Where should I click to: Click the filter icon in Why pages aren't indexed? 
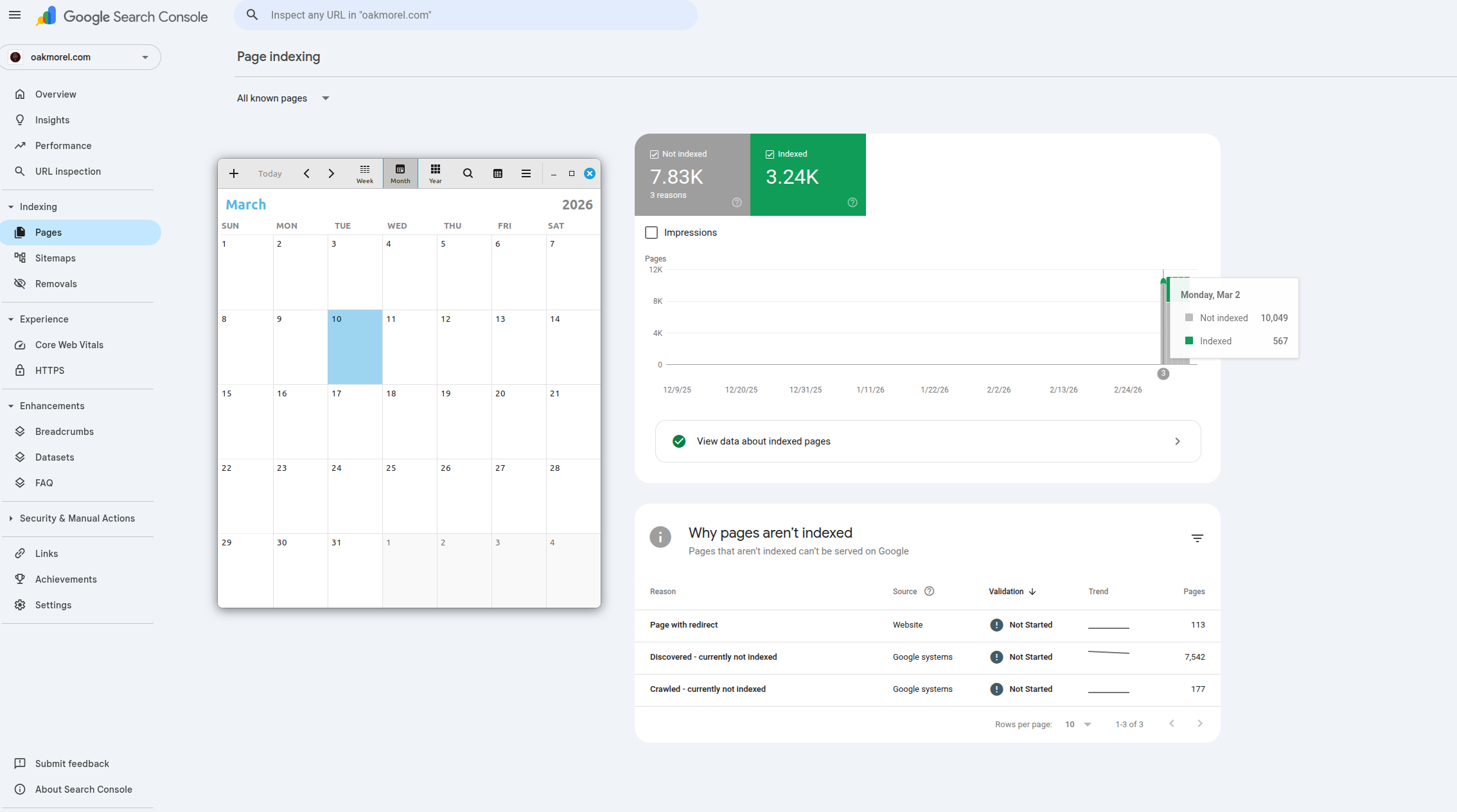pos(1197,538)
